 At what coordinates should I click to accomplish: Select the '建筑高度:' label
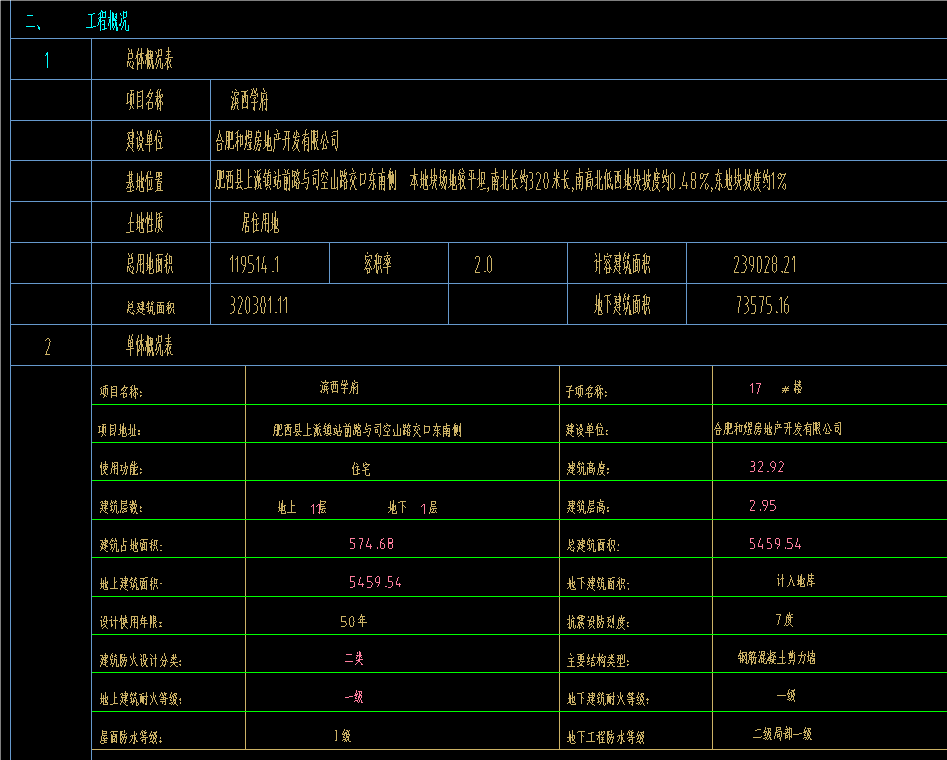coord(588,468)
